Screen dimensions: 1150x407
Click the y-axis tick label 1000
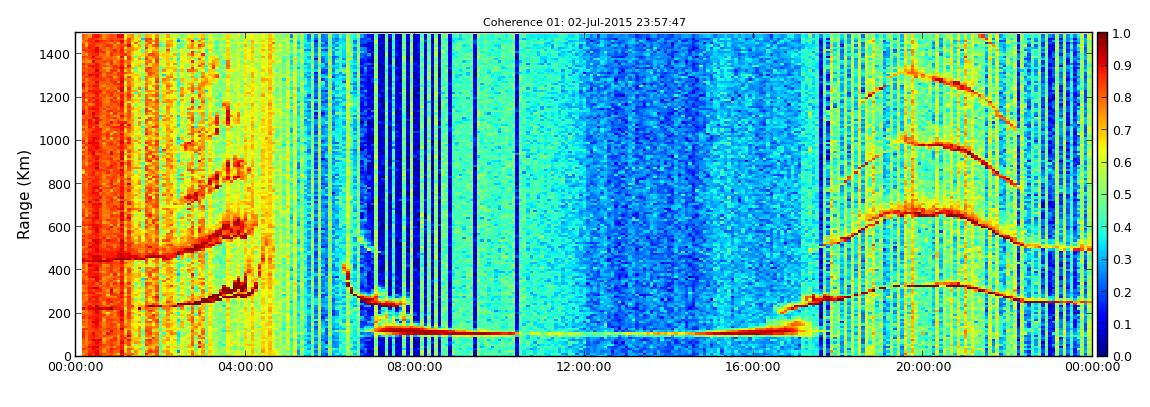(x=56, y=141)
